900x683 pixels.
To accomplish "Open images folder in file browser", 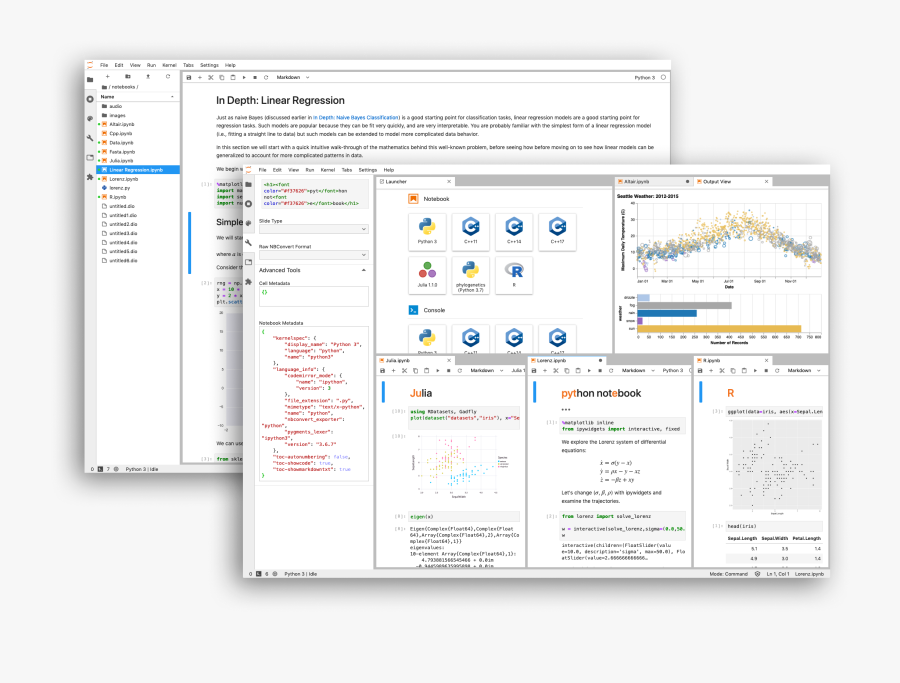I will pyautogui.click(x=138, y=116).
